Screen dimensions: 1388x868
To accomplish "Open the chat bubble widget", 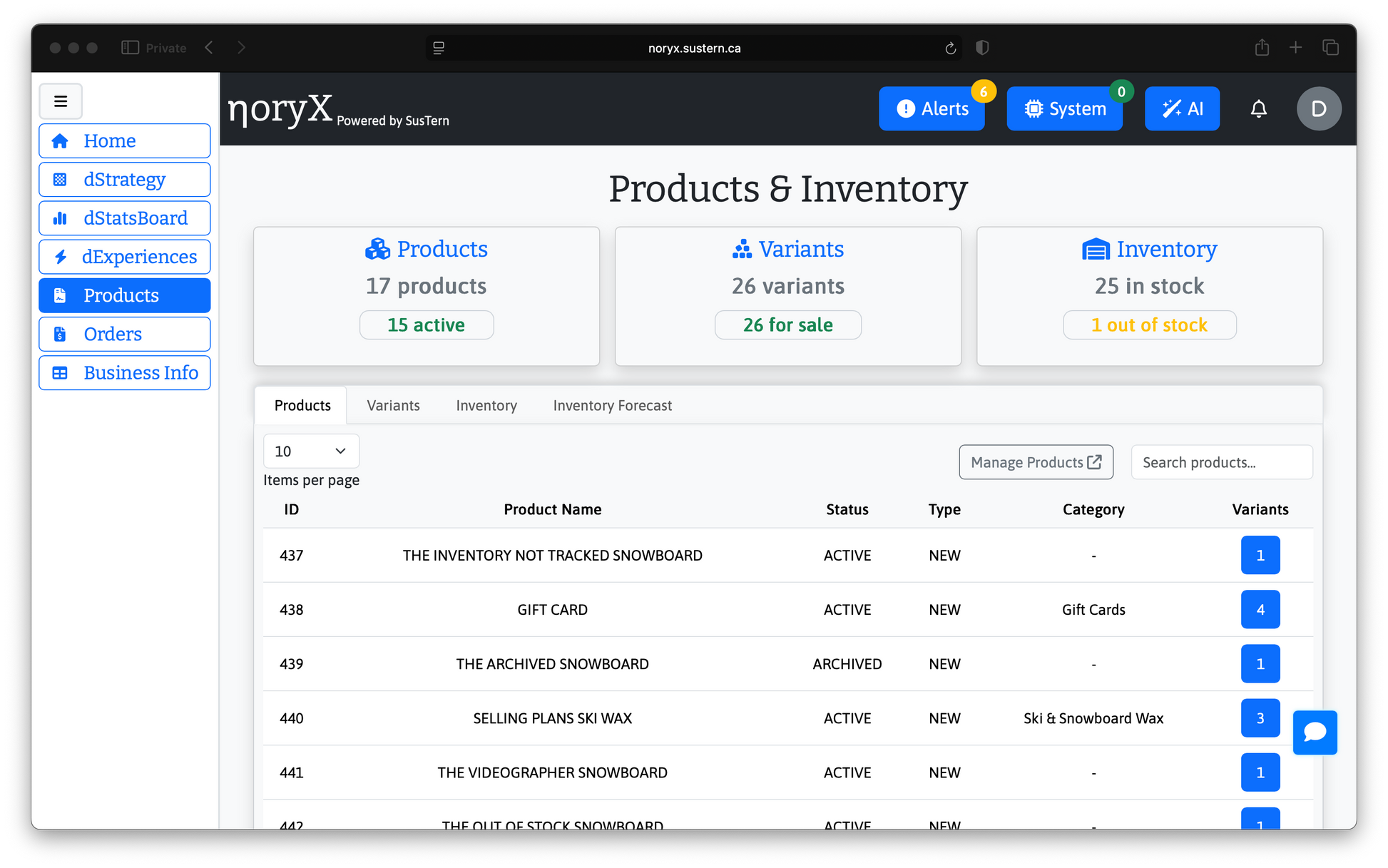I will point(1315,732).
